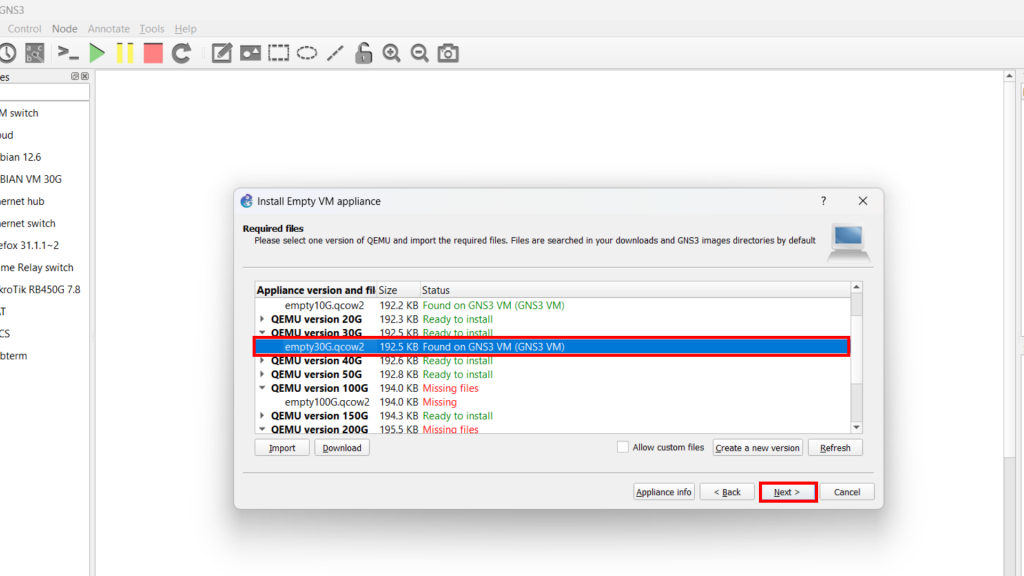The width and height of the screenshot is (1024, 576).
Task: Suspend all nodes with yellow pause icon
Action: pos(125,53)
